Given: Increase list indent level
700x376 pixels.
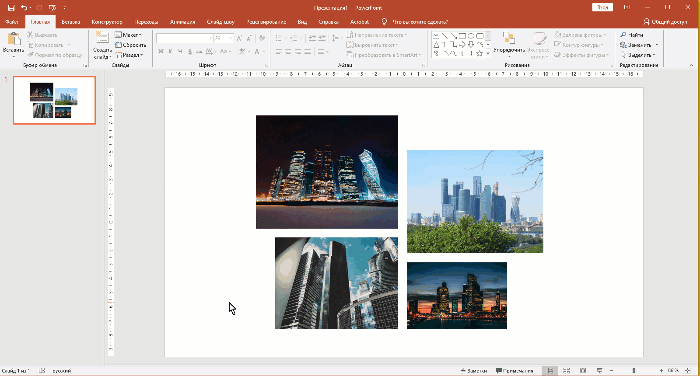Looking at the screenshot, I should [x=322, y=38].
